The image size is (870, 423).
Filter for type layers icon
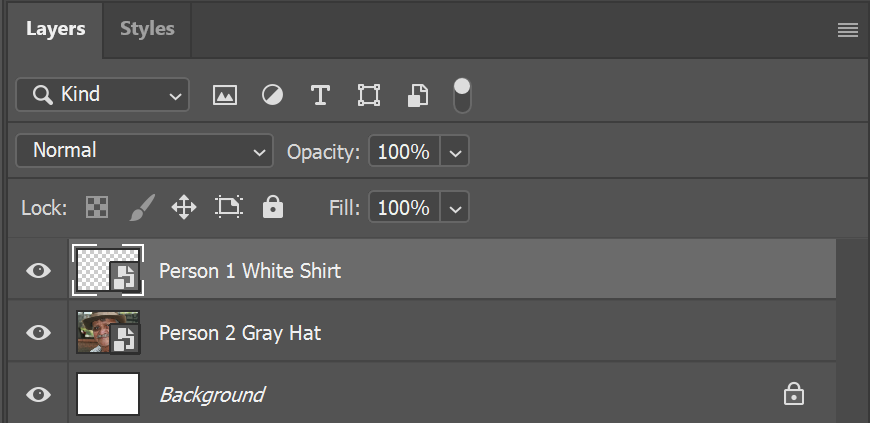point(320,95)
